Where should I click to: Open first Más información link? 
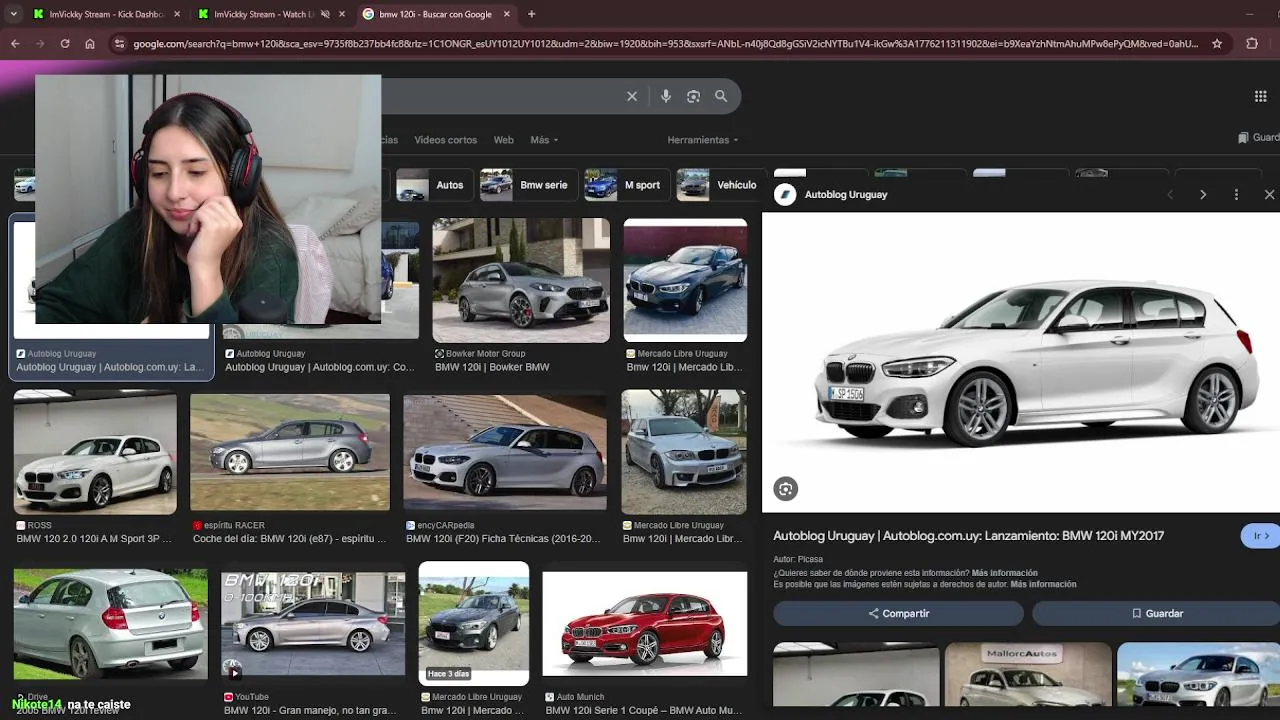(1004, 573)
